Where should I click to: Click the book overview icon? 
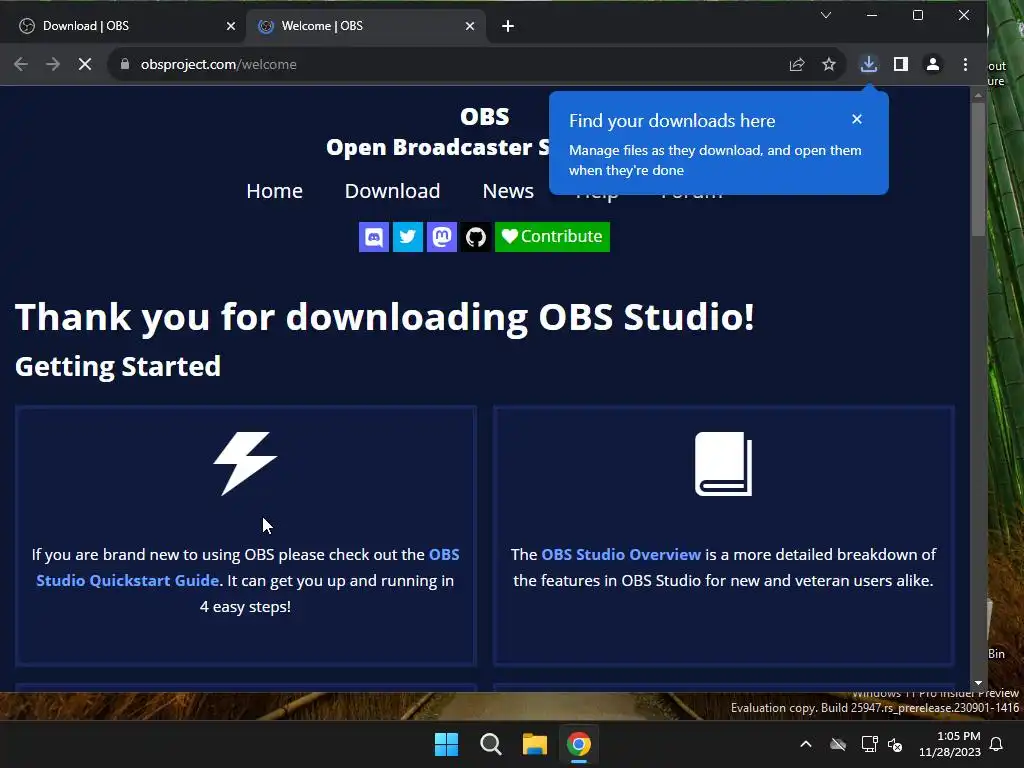(x=724, y=464)
